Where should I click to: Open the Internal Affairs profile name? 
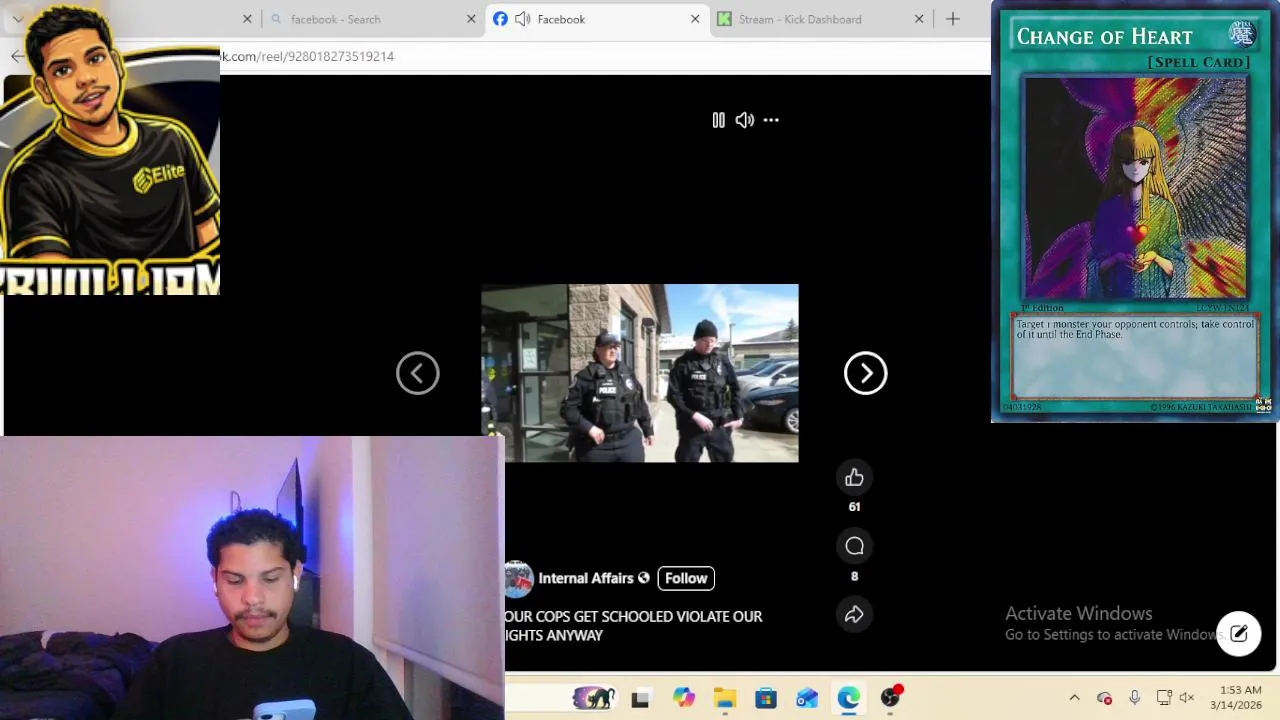pos(586,578)
